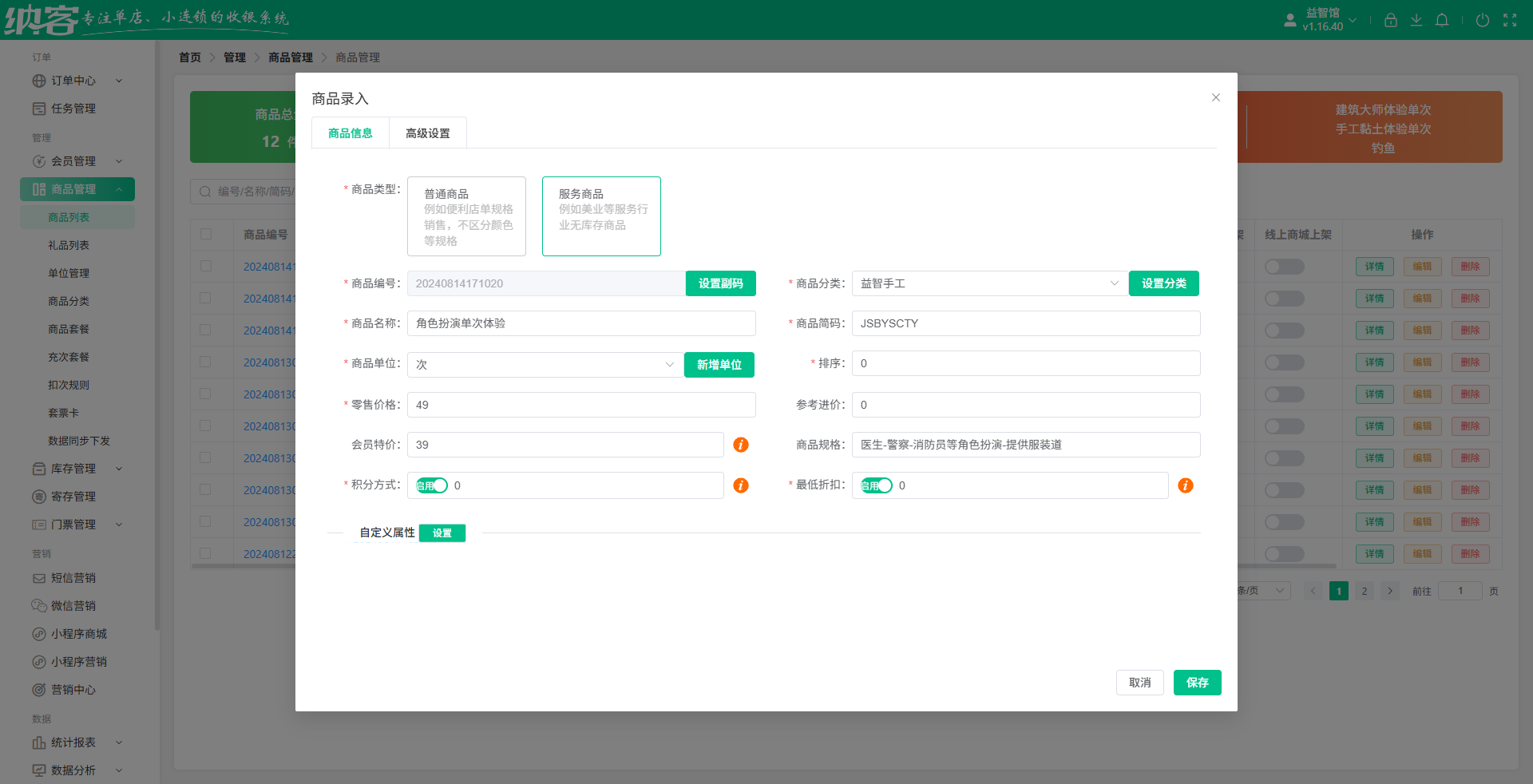Click the download icon in top header
Viewport: 1533px width, 784px height.
pos(1416,20)
